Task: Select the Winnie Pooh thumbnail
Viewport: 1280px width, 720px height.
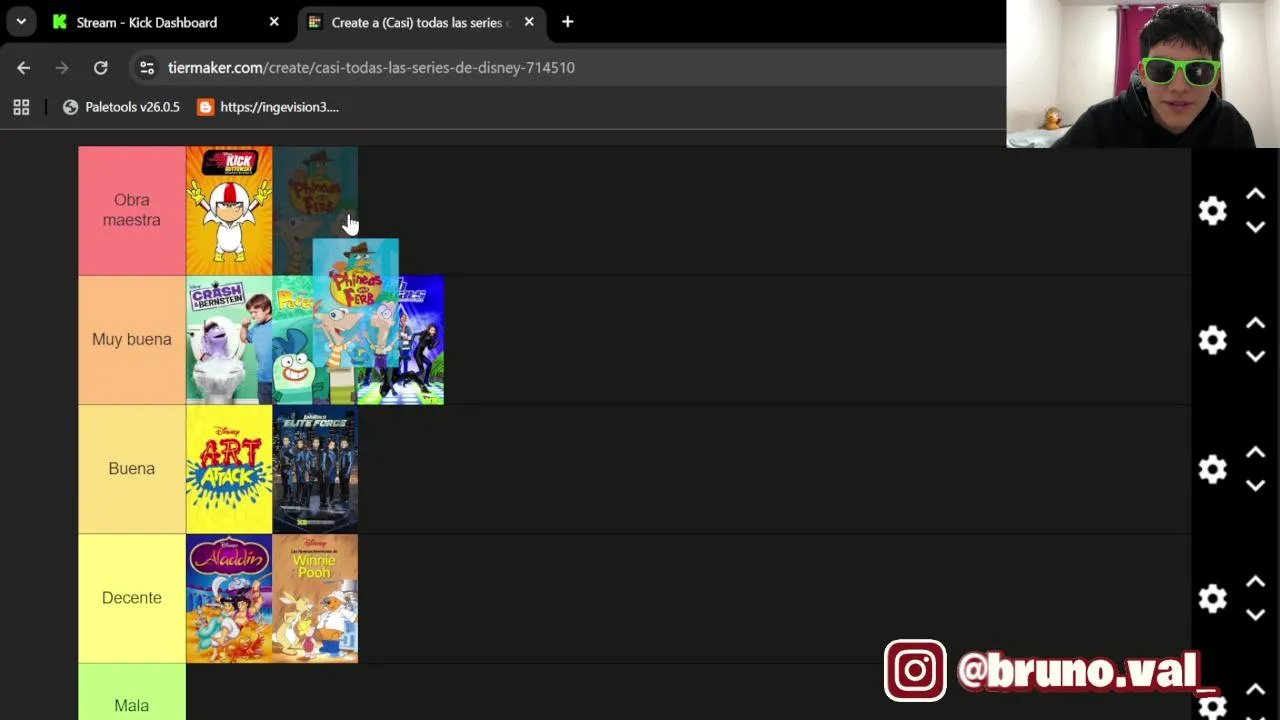Action: (x=315, y=598)
